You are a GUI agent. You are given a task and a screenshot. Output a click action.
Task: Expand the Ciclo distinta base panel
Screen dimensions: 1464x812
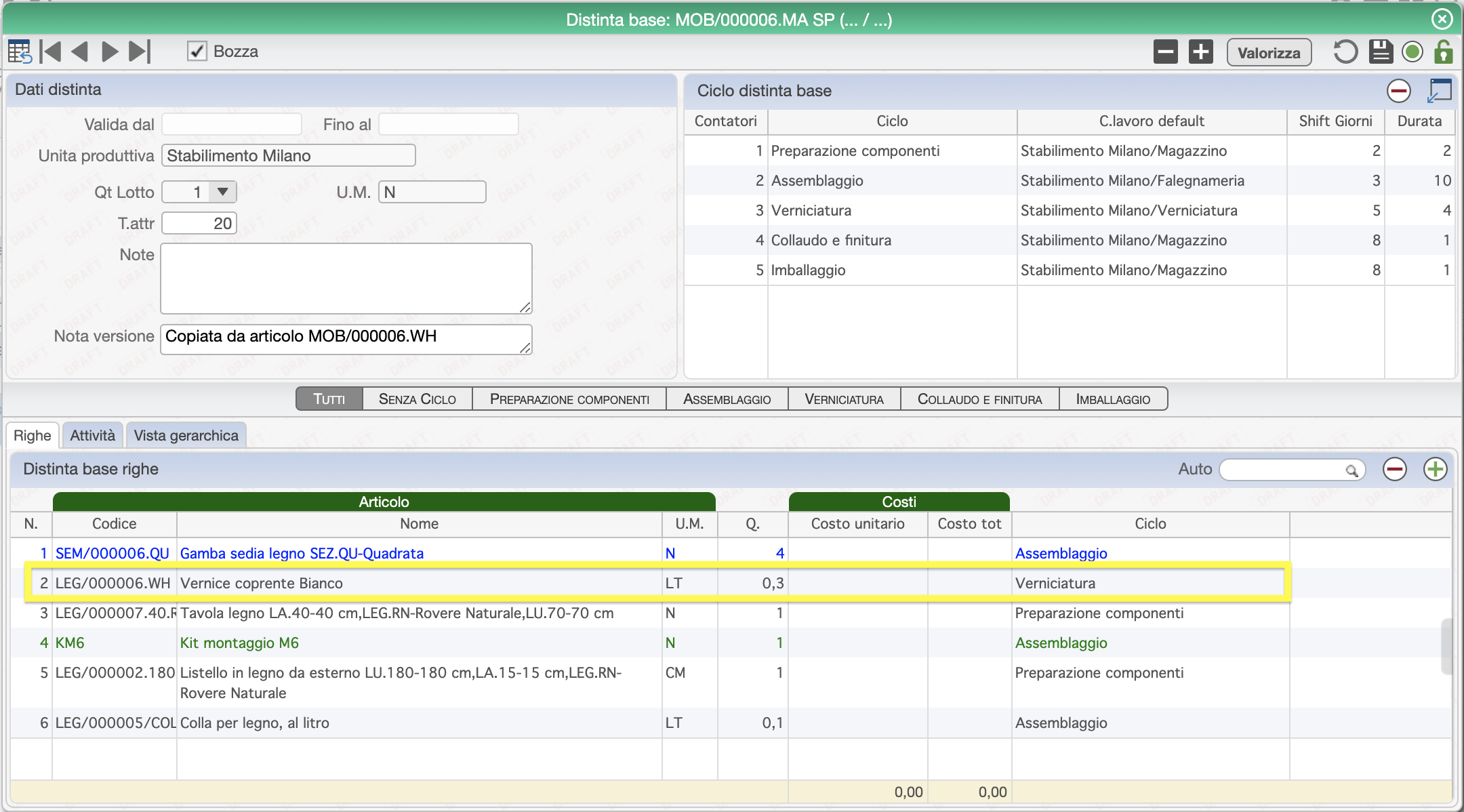1439,91
